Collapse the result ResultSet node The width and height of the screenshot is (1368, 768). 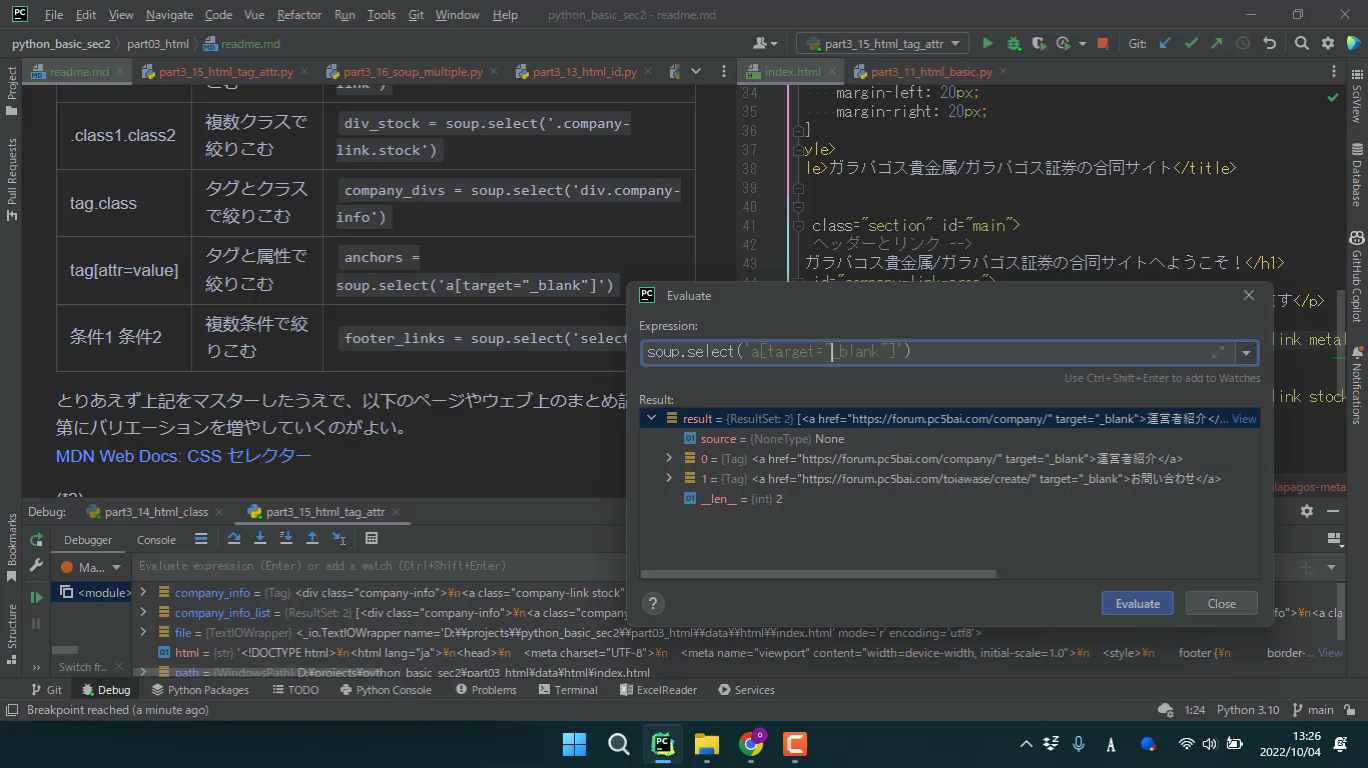click(651, 419)
